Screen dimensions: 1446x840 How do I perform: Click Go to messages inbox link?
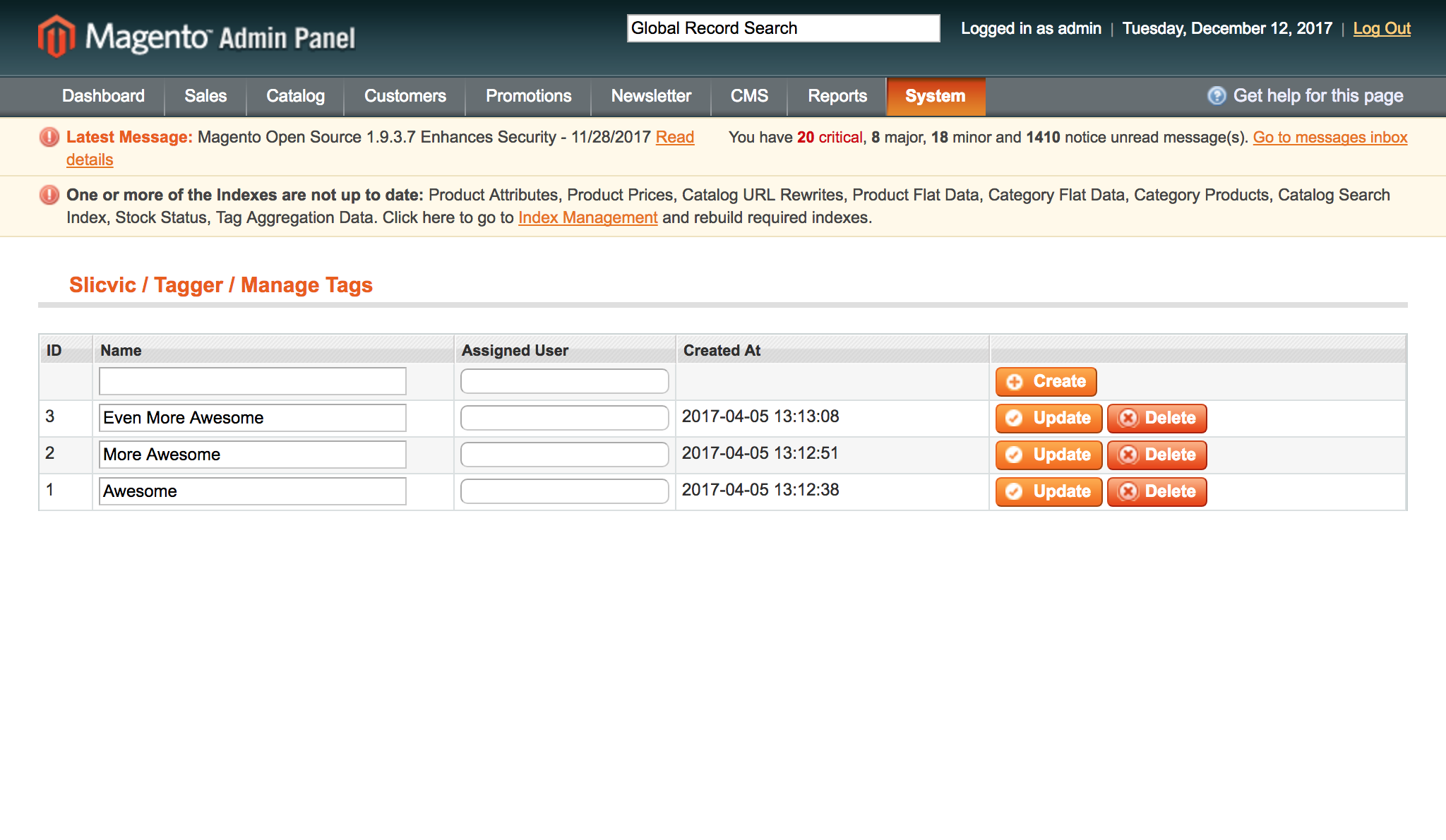click(1330, 138)
